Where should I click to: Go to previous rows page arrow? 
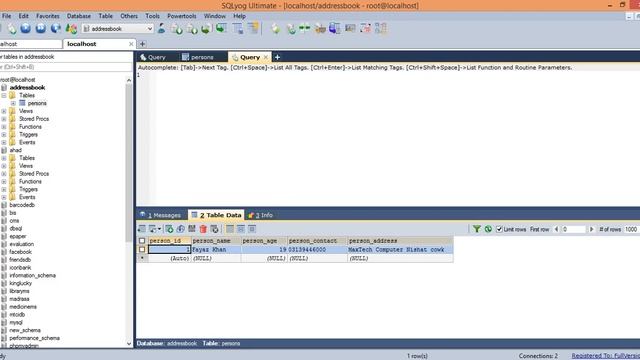coord(556,229)
